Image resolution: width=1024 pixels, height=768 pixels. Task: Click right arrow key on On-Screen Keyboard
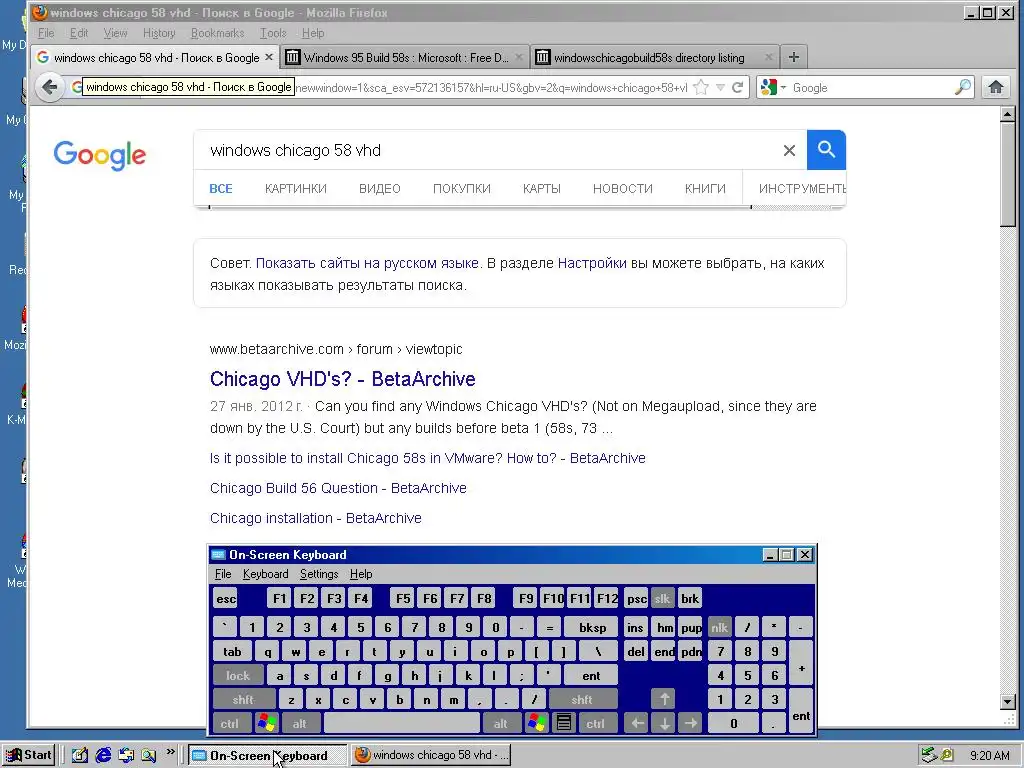tap(691, 723)
